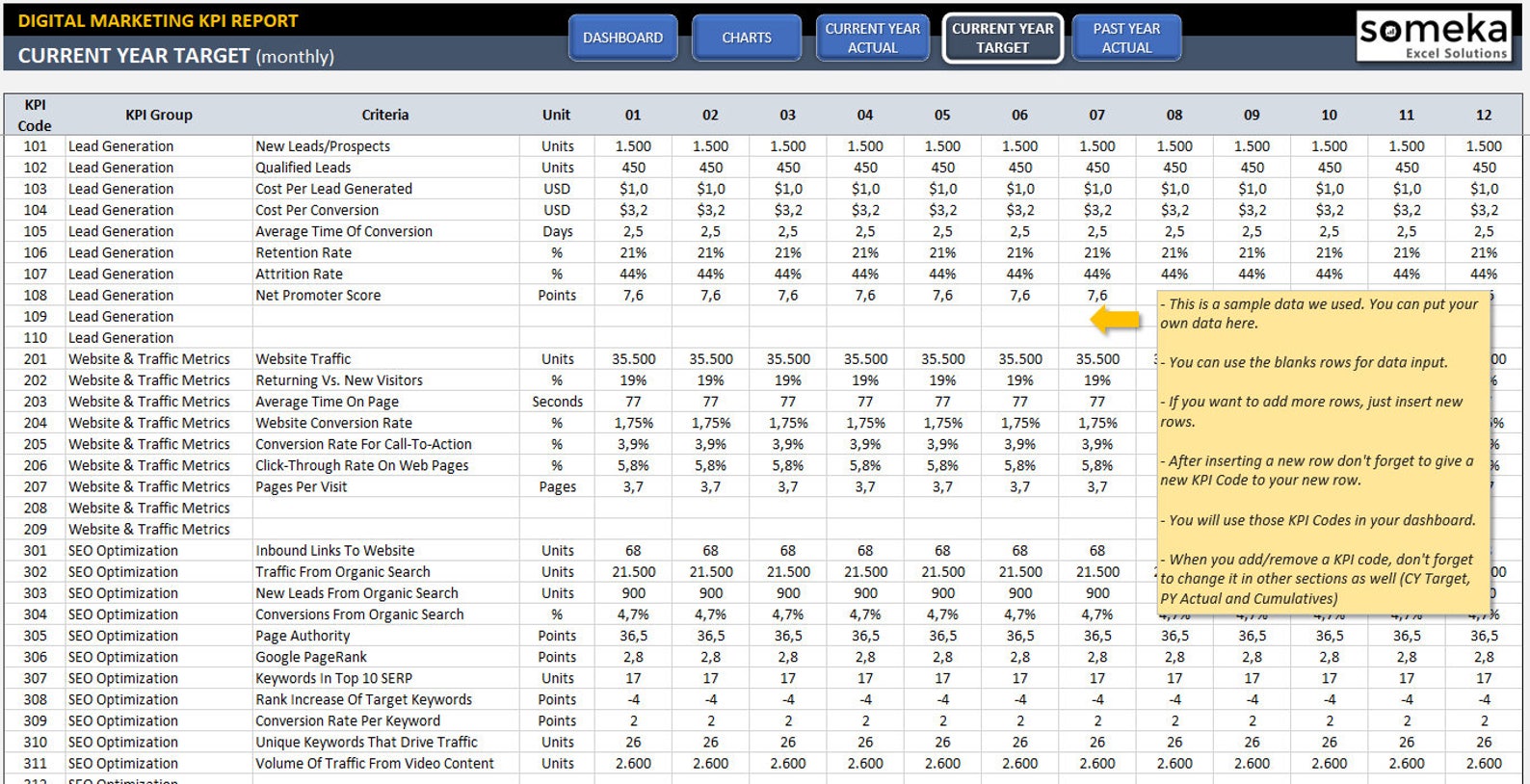Open Past Year Actual sheet

1126,38
